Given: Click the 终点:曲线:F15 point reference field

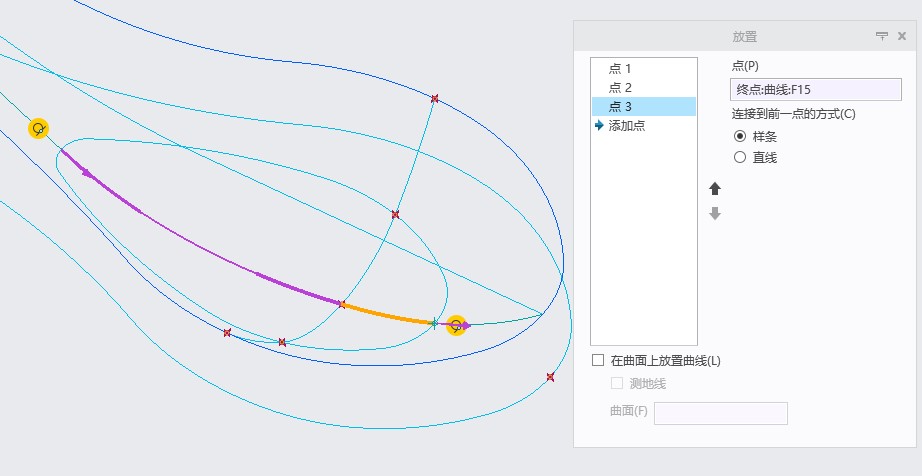Looking at the screenshot, I should (x=816, y=89).
